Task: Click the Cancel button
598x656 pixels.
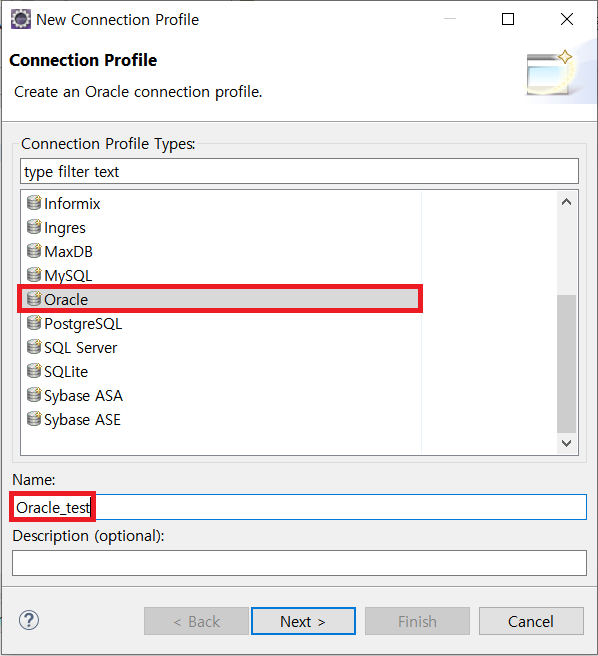Action: (531, 621)
